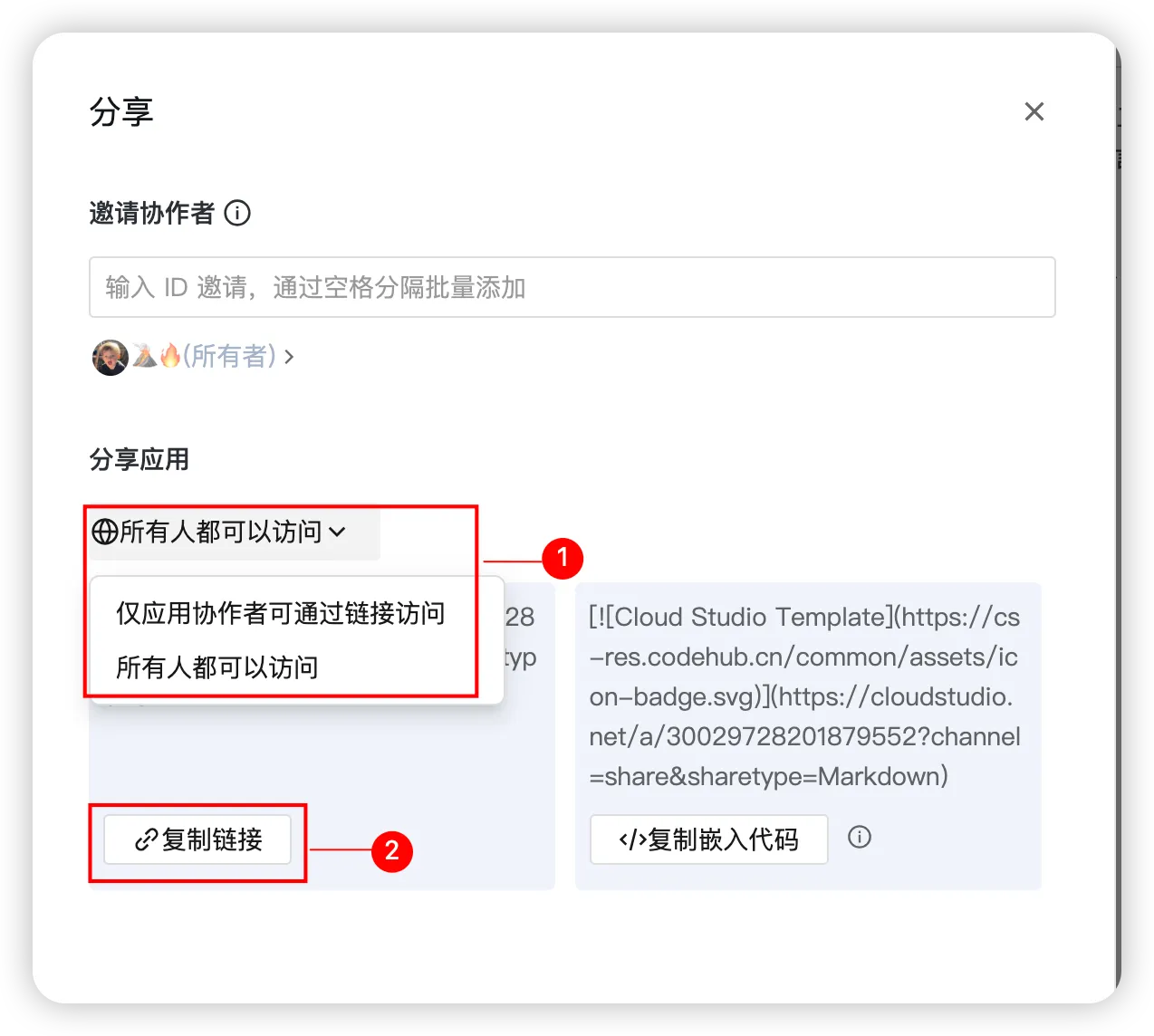Click the 复制嵌入代码 button
1154x1036 pixels.
(708, 839)
